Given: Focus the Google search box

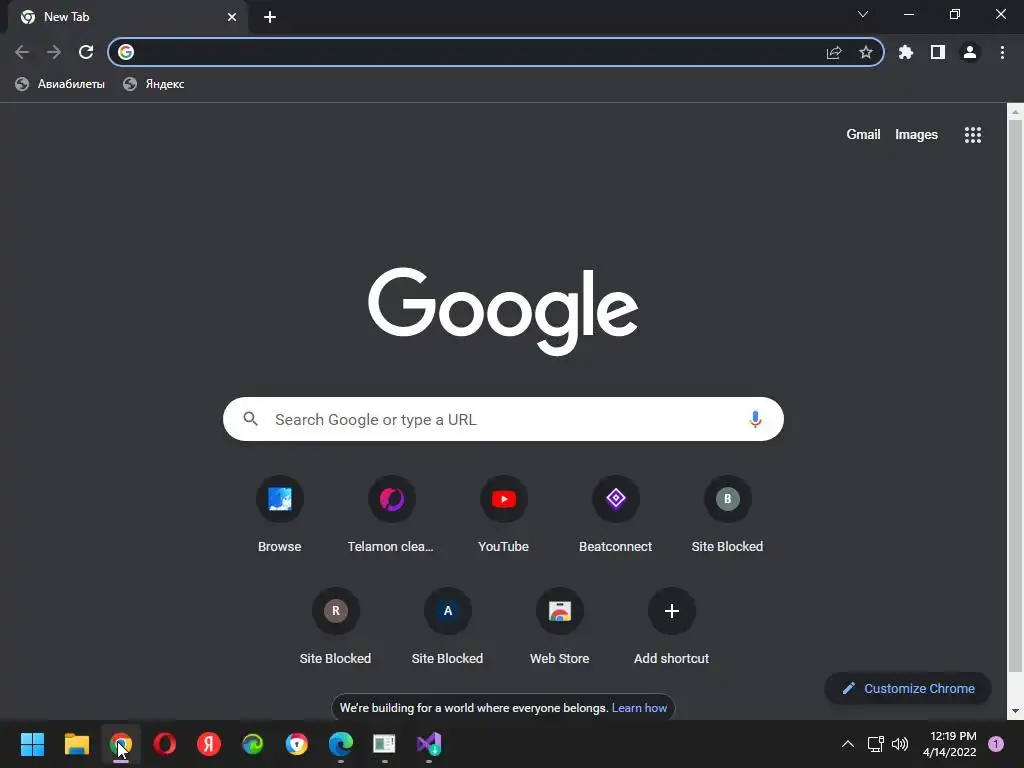Looking at the screenshot, I should click(x=503, y=419).
